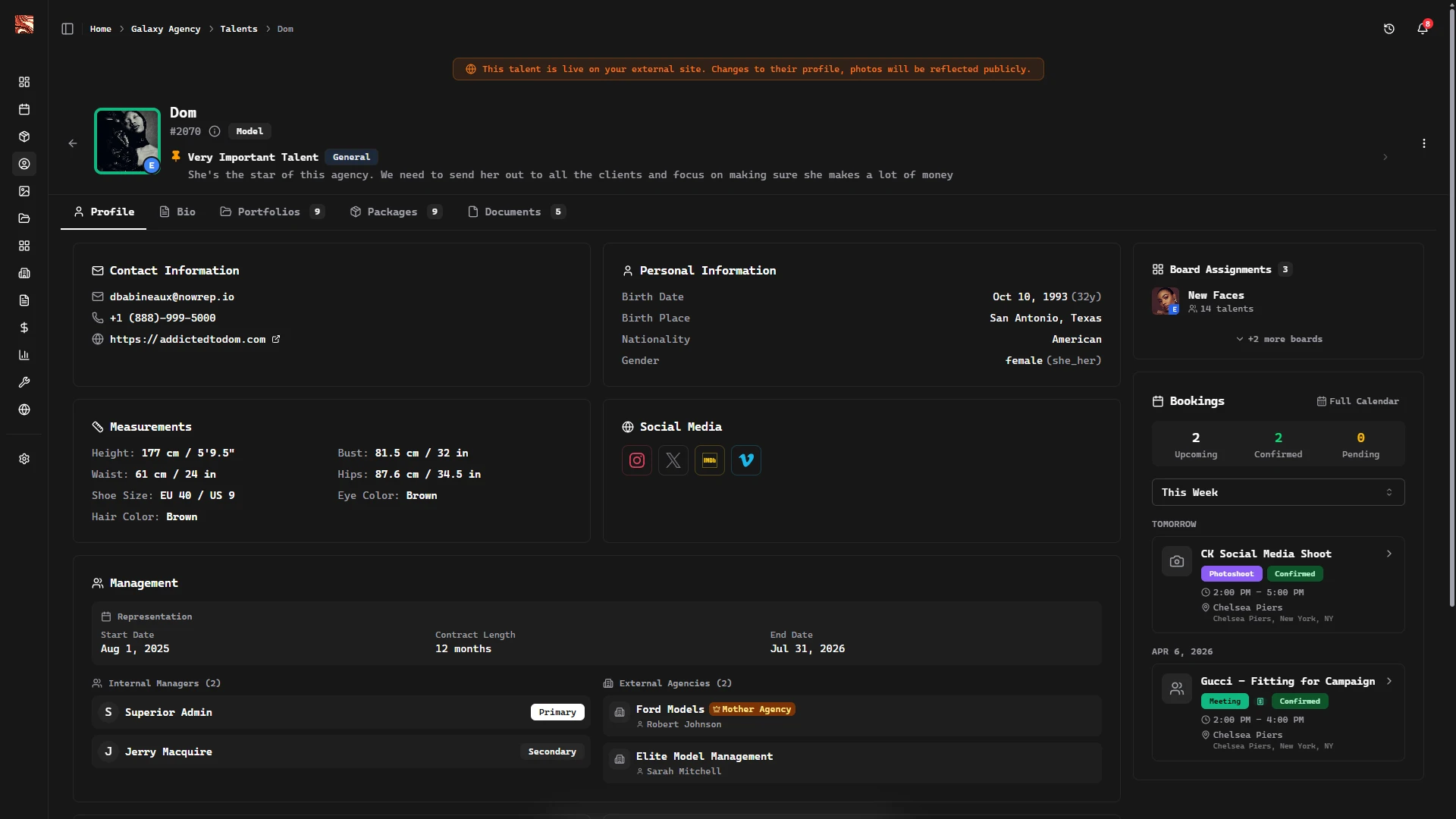Open the Vimeo social link icon
1456x819 pixels.
(746, 460)
